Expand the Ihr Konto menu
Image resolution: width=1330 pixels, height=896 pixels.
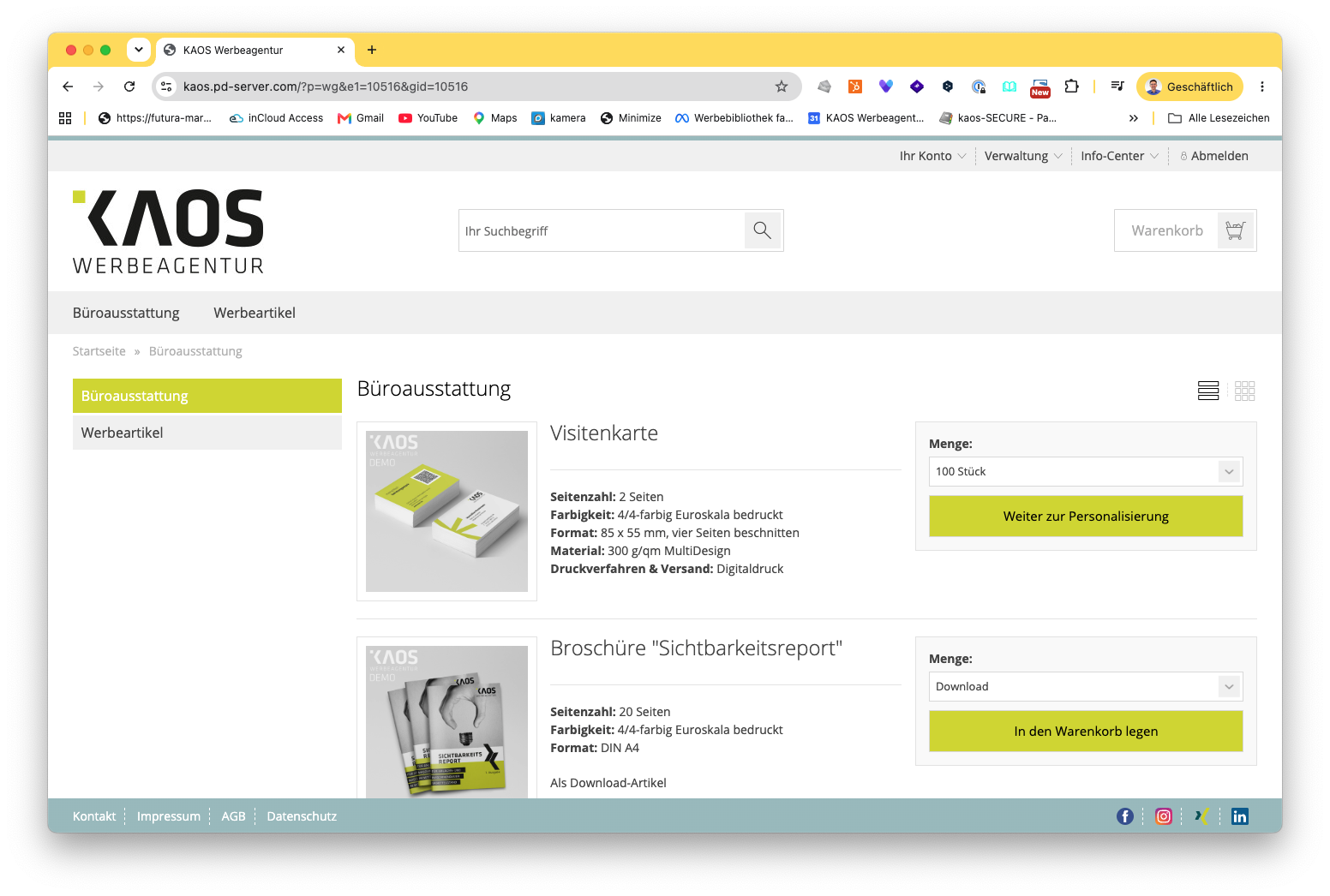pos(932,156)
